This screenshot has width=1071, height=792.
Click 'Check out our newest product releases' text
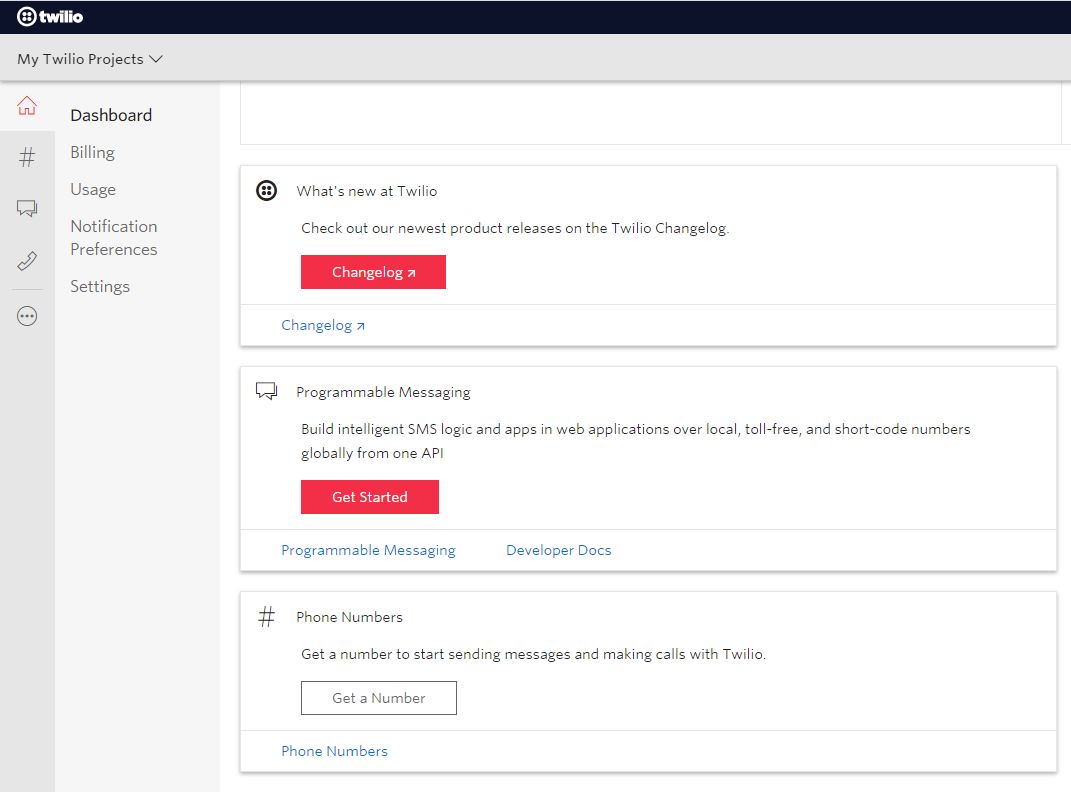[x=515, y=228]
